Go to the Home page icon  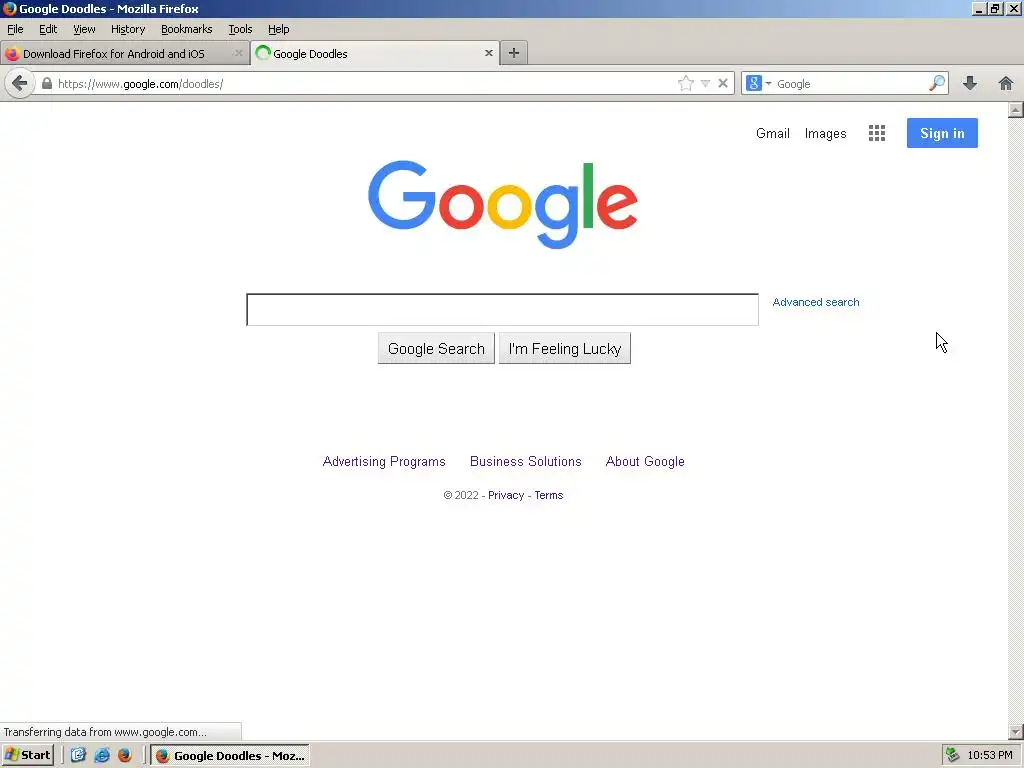(x=1006, y=84)
